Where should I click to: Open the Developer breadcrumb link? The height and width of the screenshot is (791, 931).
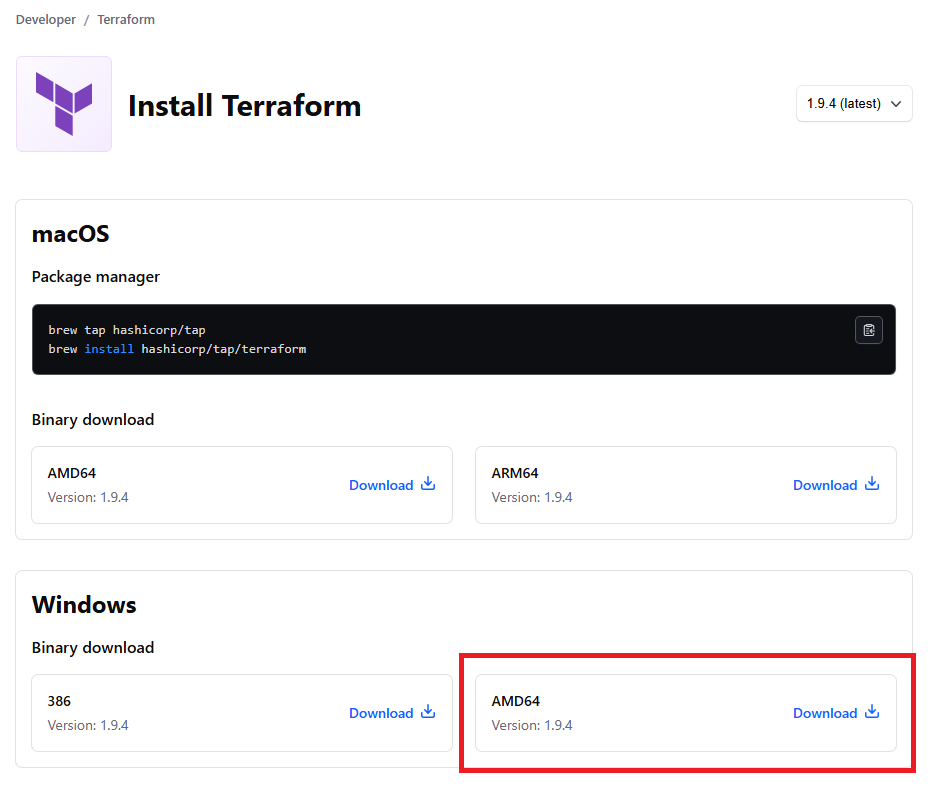tap(46, 20)
